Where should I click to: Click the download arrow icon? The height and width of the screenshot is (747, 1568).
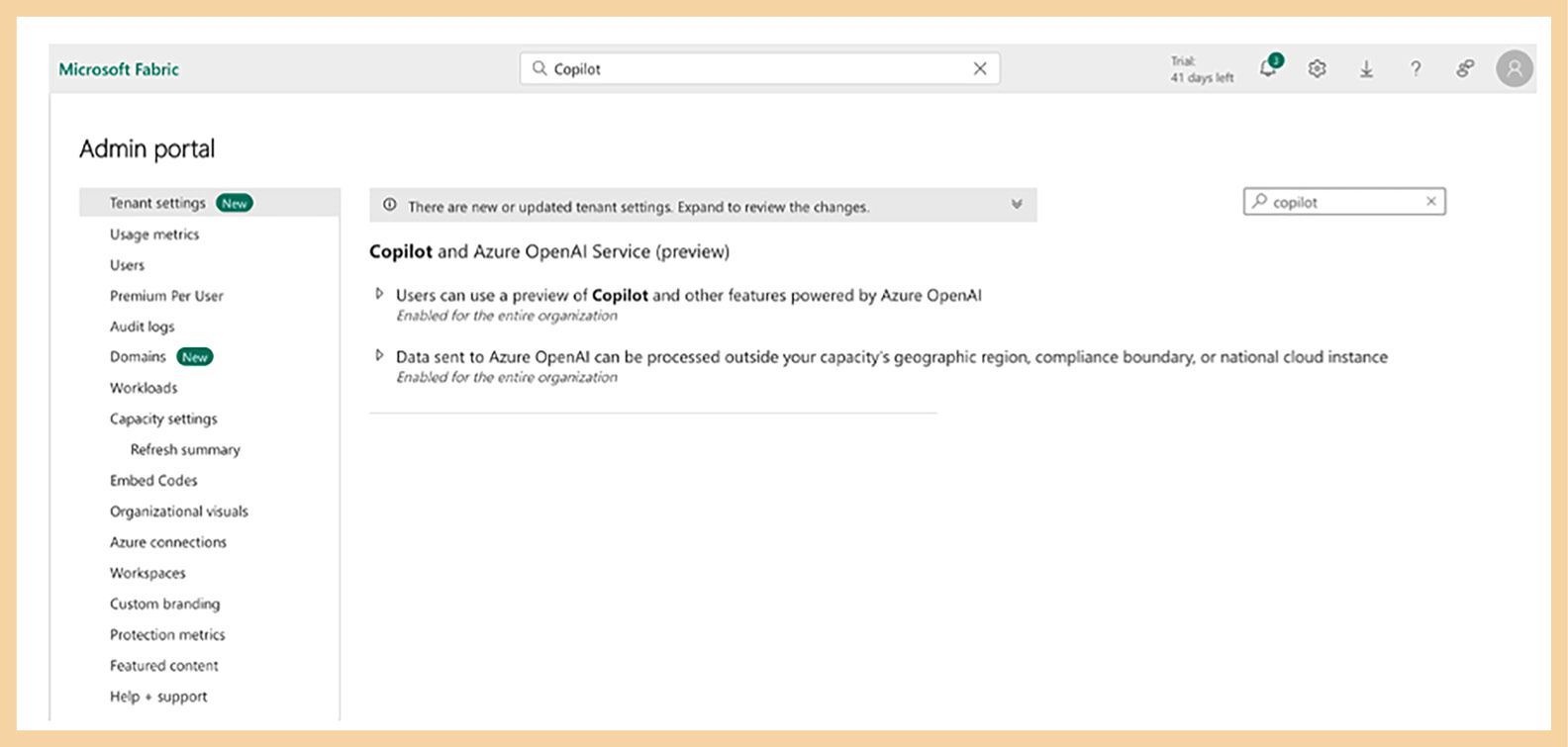click(x=1366, y=68)
